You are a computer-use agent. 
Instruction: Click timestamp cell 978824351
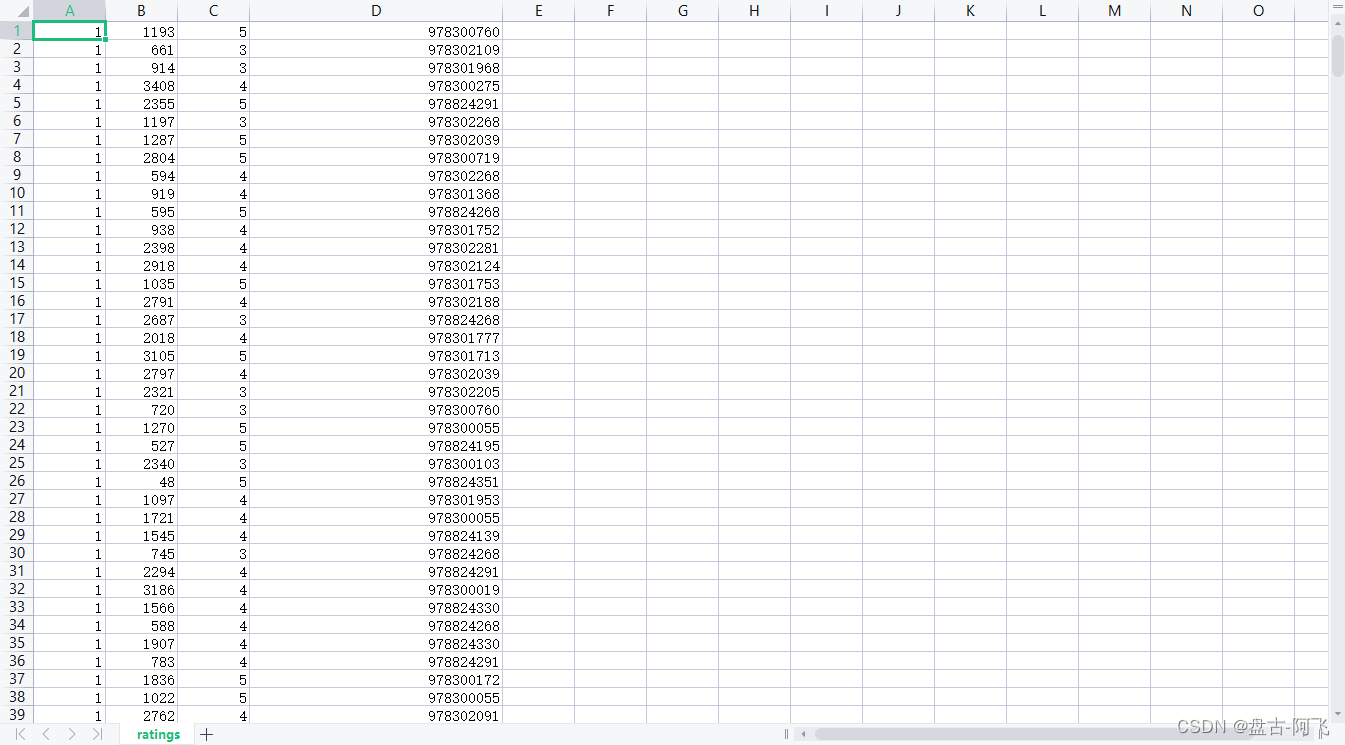point(376,482)
